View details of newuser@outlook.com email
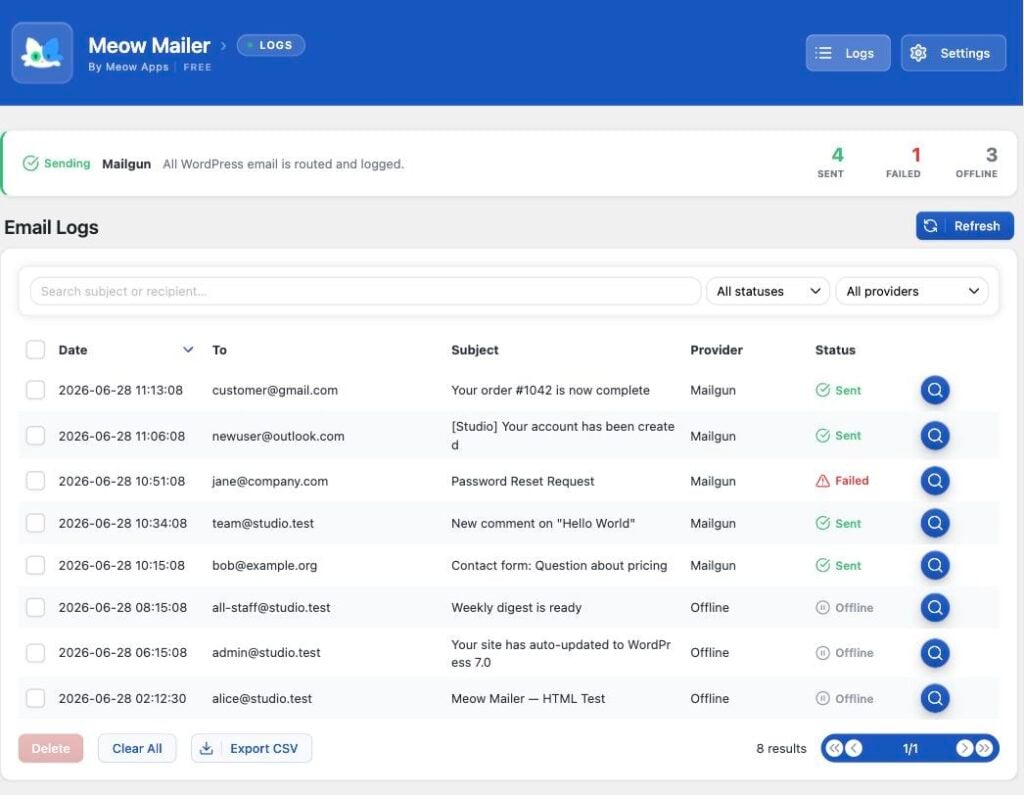 point(935,435)
